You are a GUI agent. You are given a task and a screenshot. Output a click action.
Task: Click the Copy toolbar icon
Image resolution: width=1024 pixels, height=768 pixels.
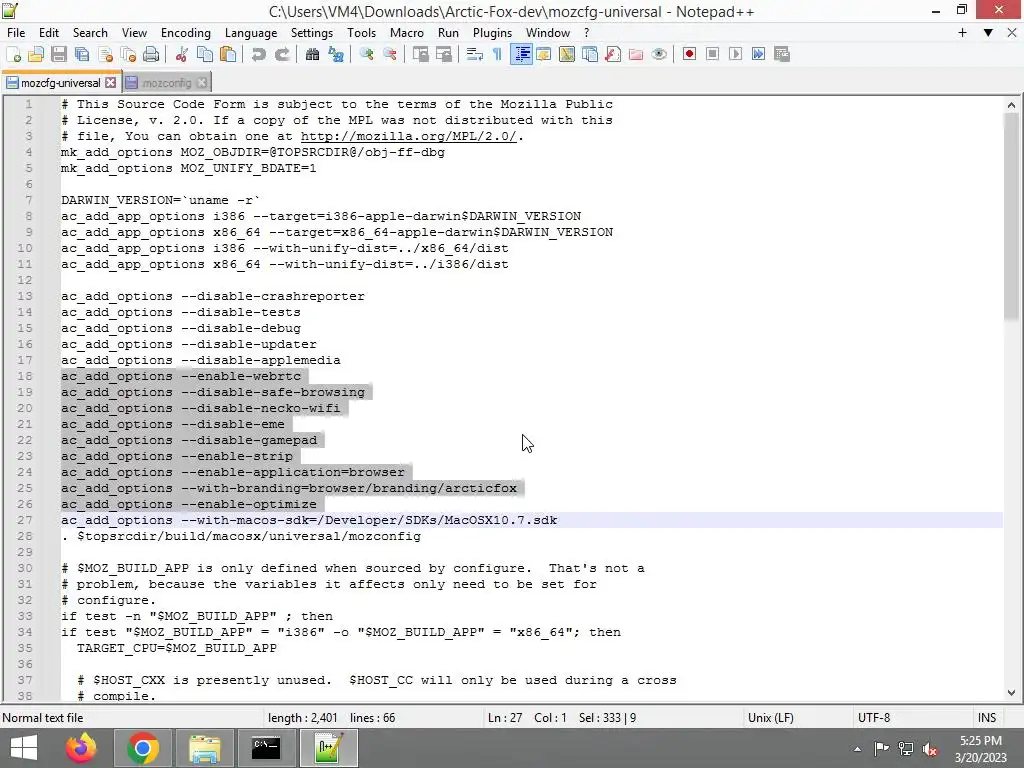[205, 54]
